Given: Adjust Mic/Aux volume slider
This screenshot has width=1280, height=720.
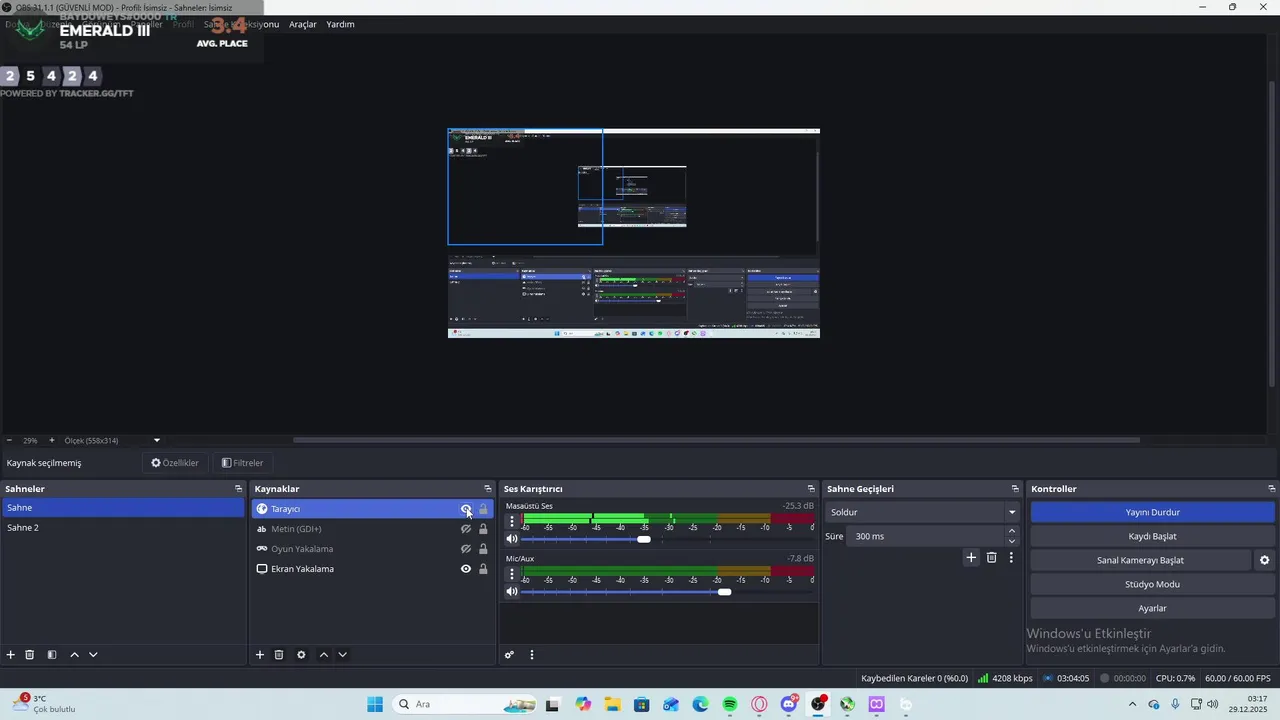Looking at the screenshot, I should (x=724, y=592).
